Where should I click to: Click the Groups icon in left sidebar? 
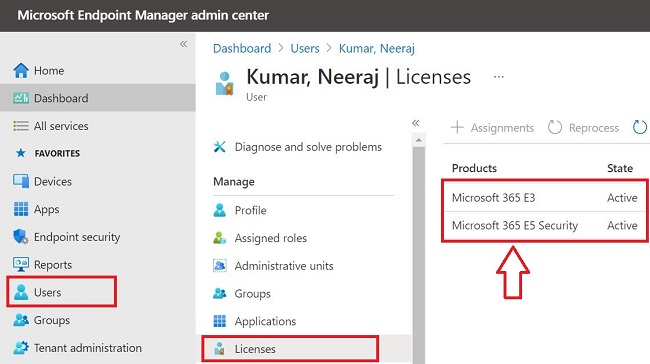tap(21, 320)
